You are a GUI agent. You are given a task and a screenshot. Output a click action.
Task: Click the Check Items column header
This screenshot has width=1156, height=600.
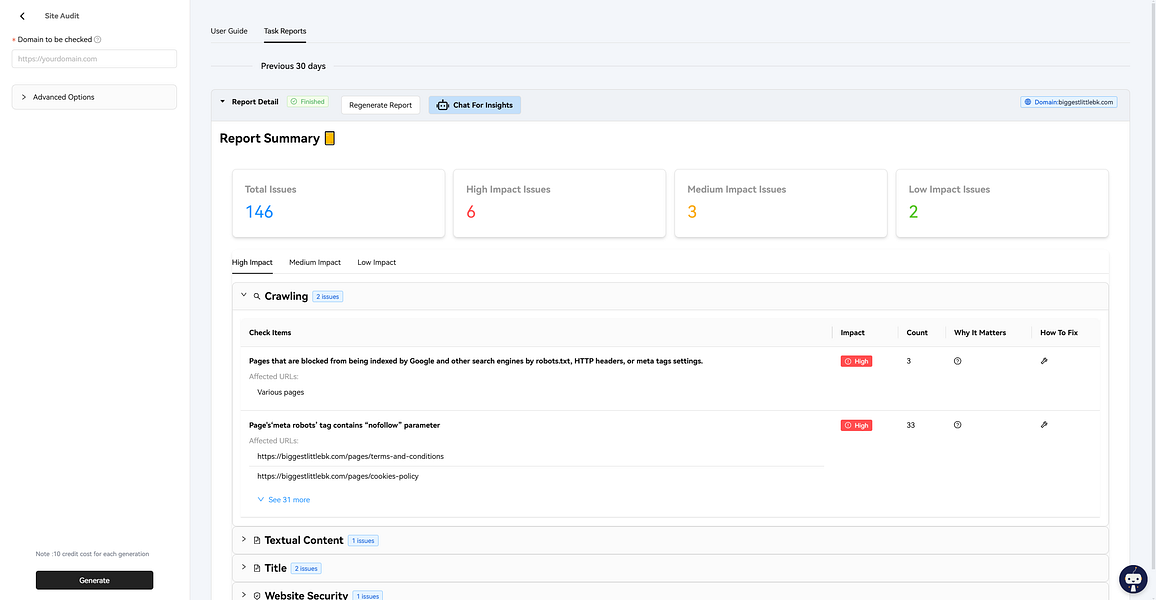click(270, 332)
